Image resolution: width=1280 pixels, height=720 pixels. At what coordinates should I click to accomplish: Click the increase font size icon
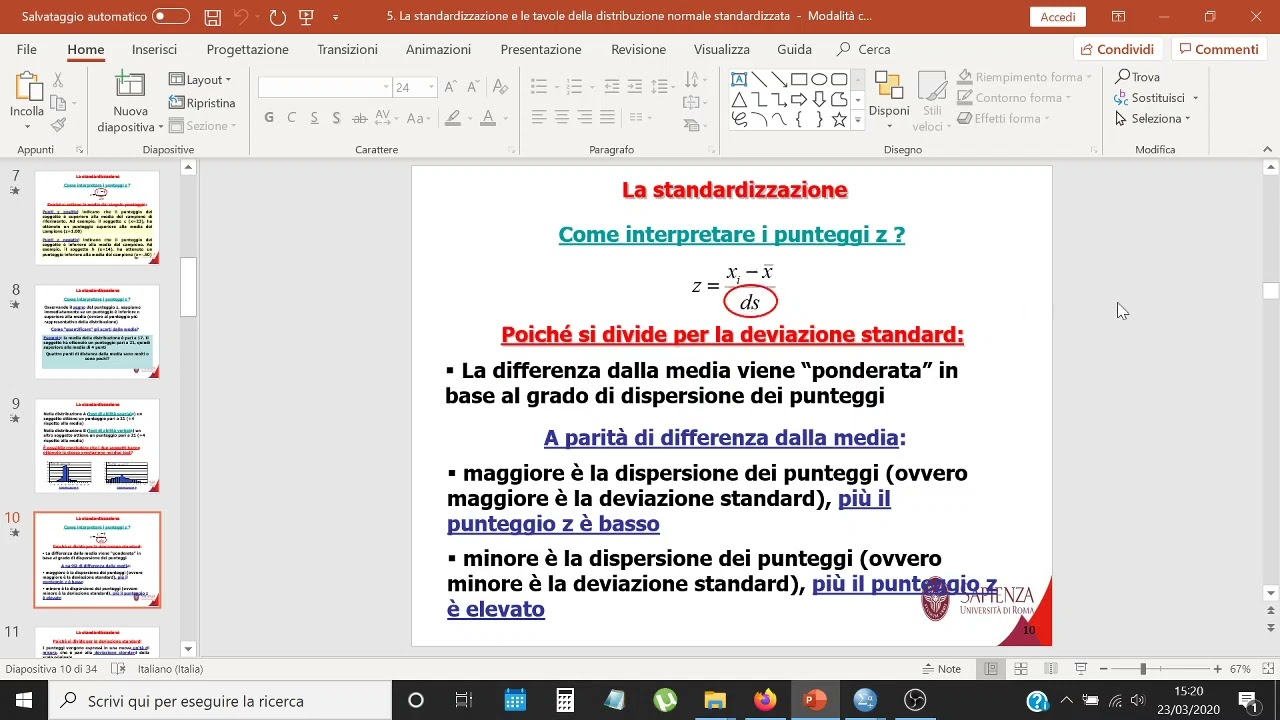451,87
